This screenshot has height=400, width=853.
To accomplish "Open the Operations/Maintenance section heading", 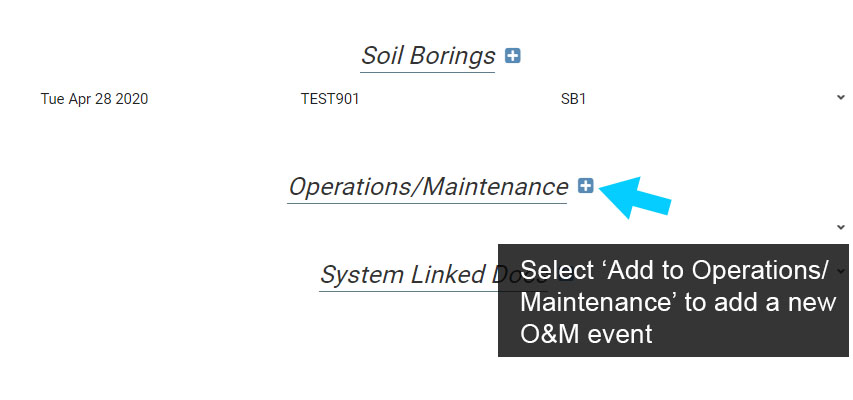I will pos(428,187).
